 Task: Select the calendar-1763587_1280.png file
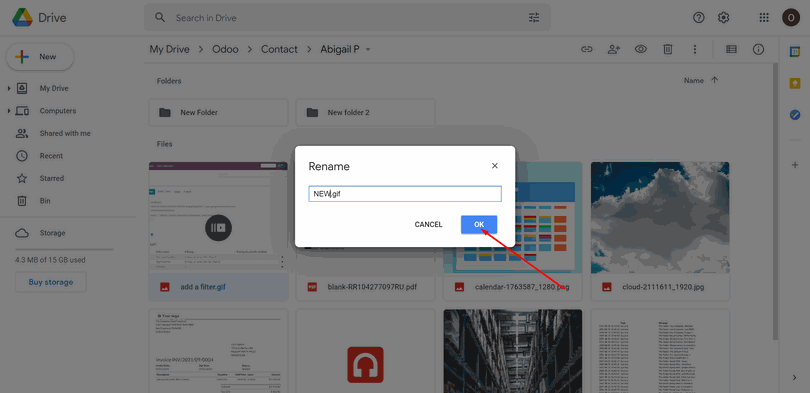[513, 287]
